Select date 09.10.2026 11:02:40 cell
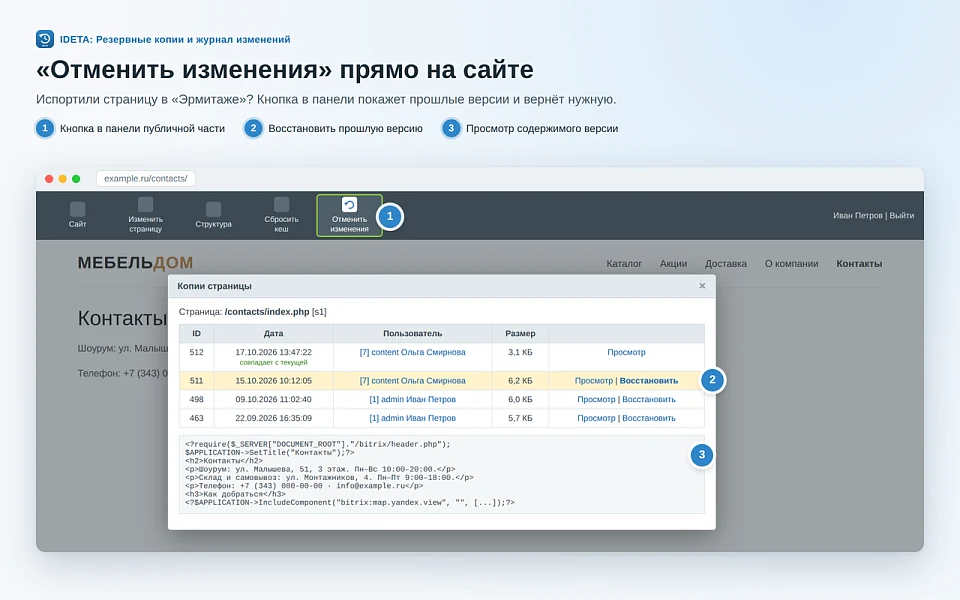 (x=273, y=399)
